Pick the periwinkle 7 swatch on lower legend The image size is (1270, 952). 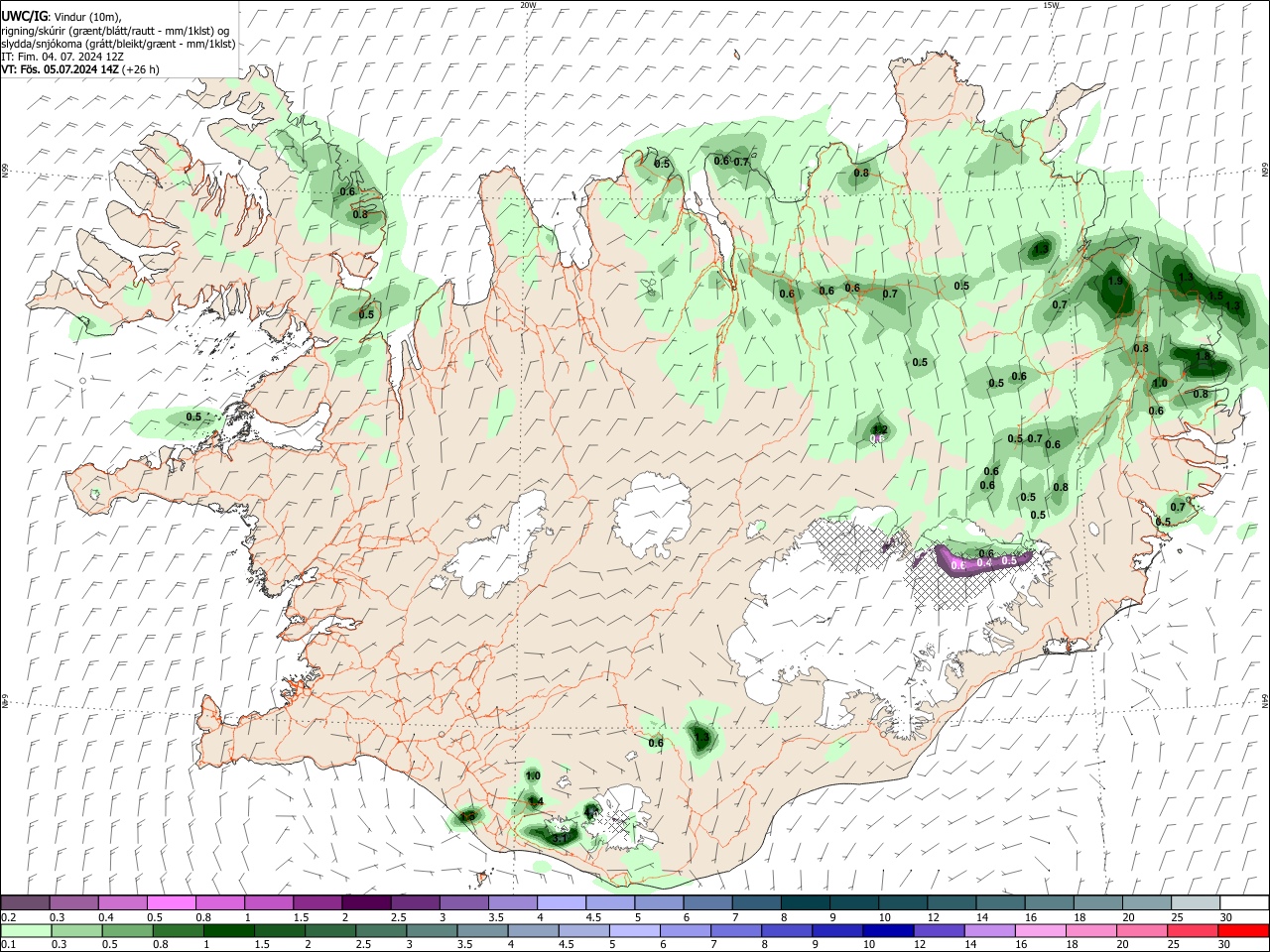tap(736, 931)
